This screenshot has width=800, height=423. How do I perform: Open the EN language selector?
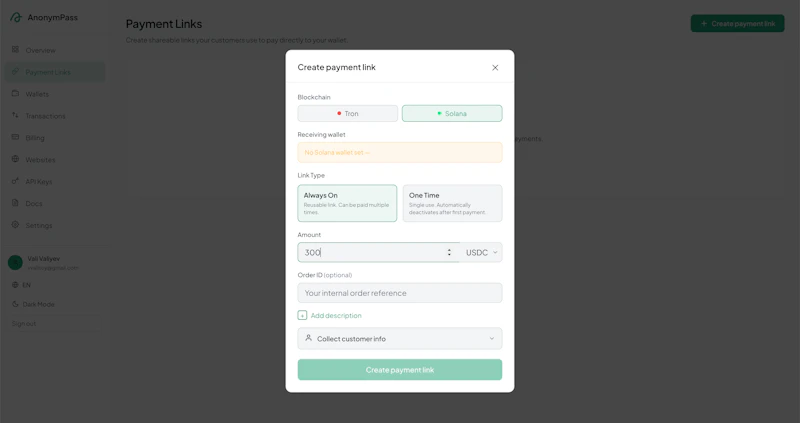pos(21,285)
